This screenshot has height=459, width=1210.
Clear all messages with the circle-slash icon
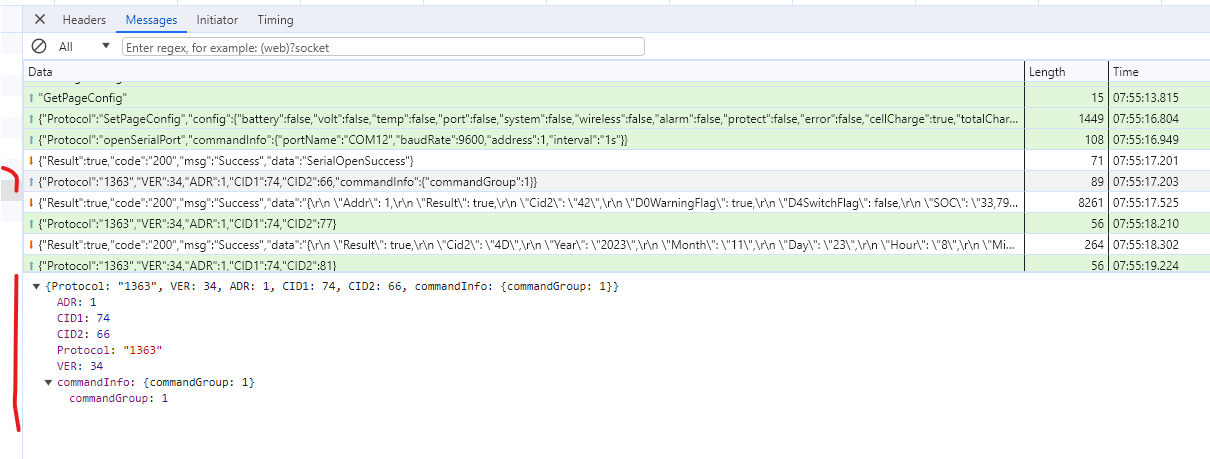tap(39, 46)
